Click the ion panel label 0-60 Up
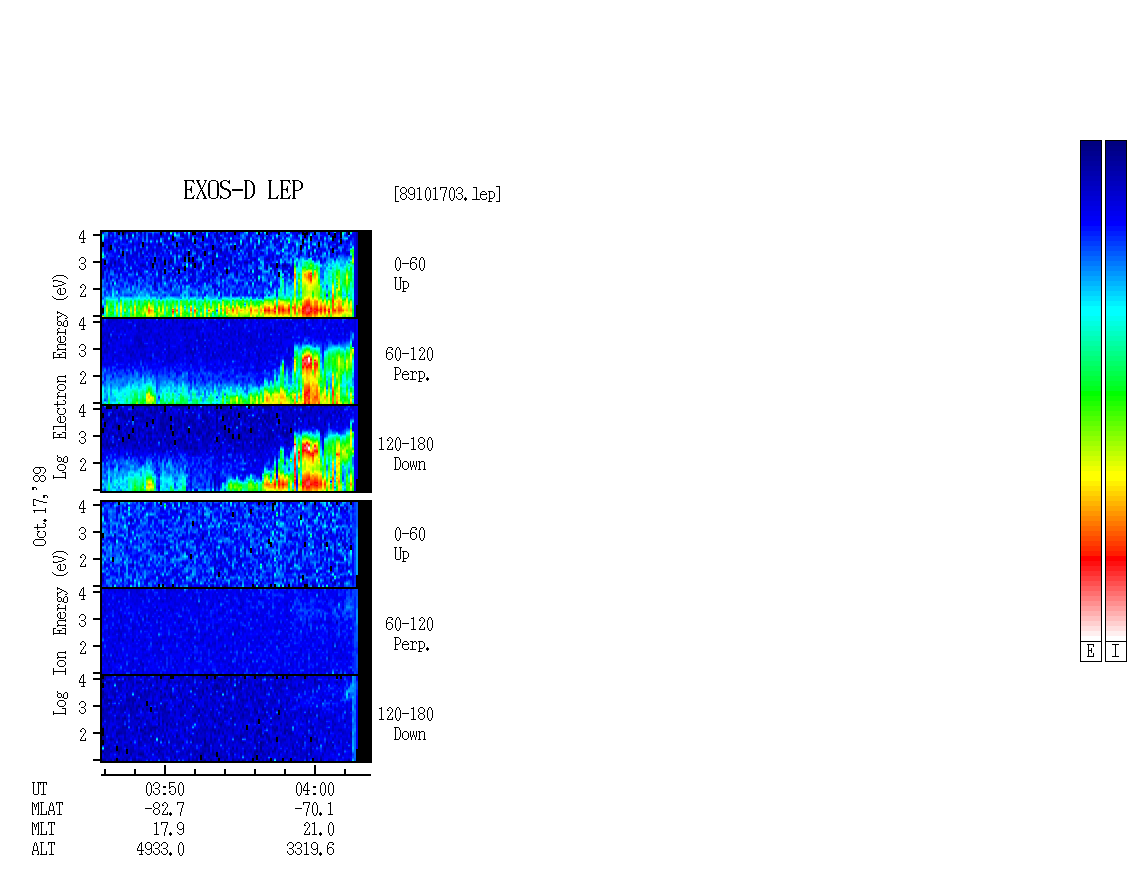Image resolution: width=1130 pixels, height=875 pixels. click(x=409, y=544)
